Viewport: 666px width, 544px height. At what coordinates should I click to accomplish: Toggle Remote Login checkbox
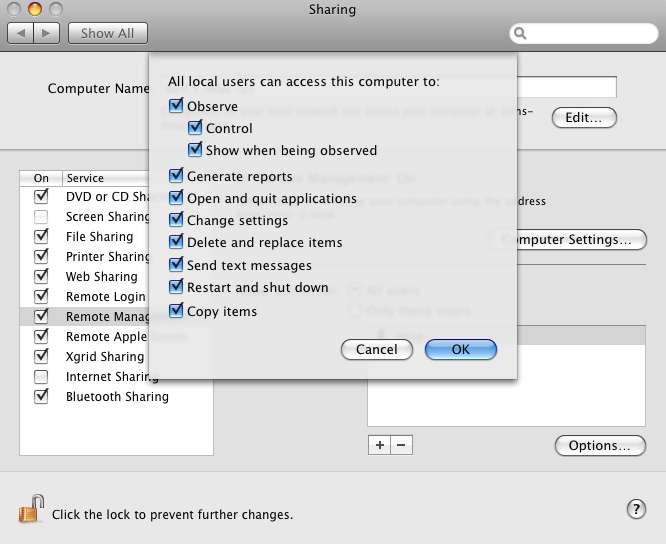click(41, 296)
